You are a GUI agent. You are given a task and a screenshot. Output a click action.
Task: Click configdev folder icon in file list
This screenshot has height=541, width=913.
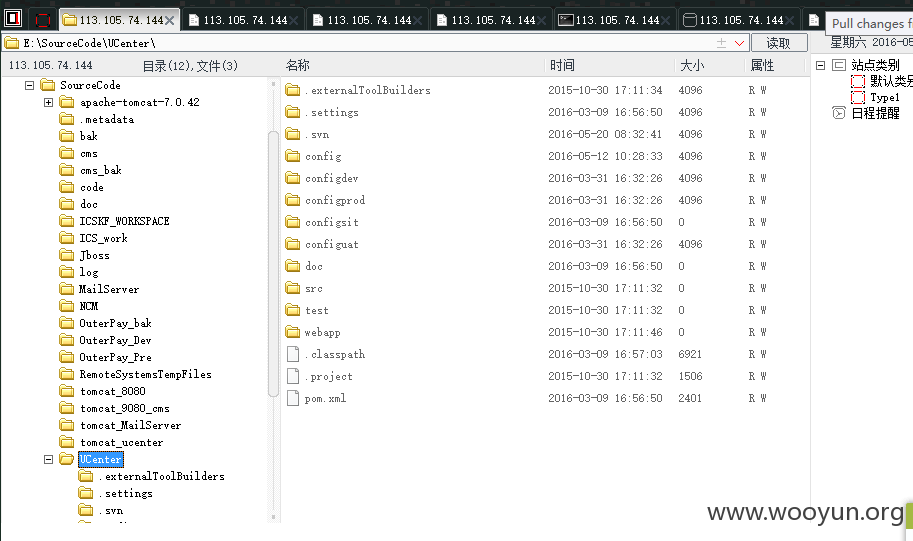[293, 178]
